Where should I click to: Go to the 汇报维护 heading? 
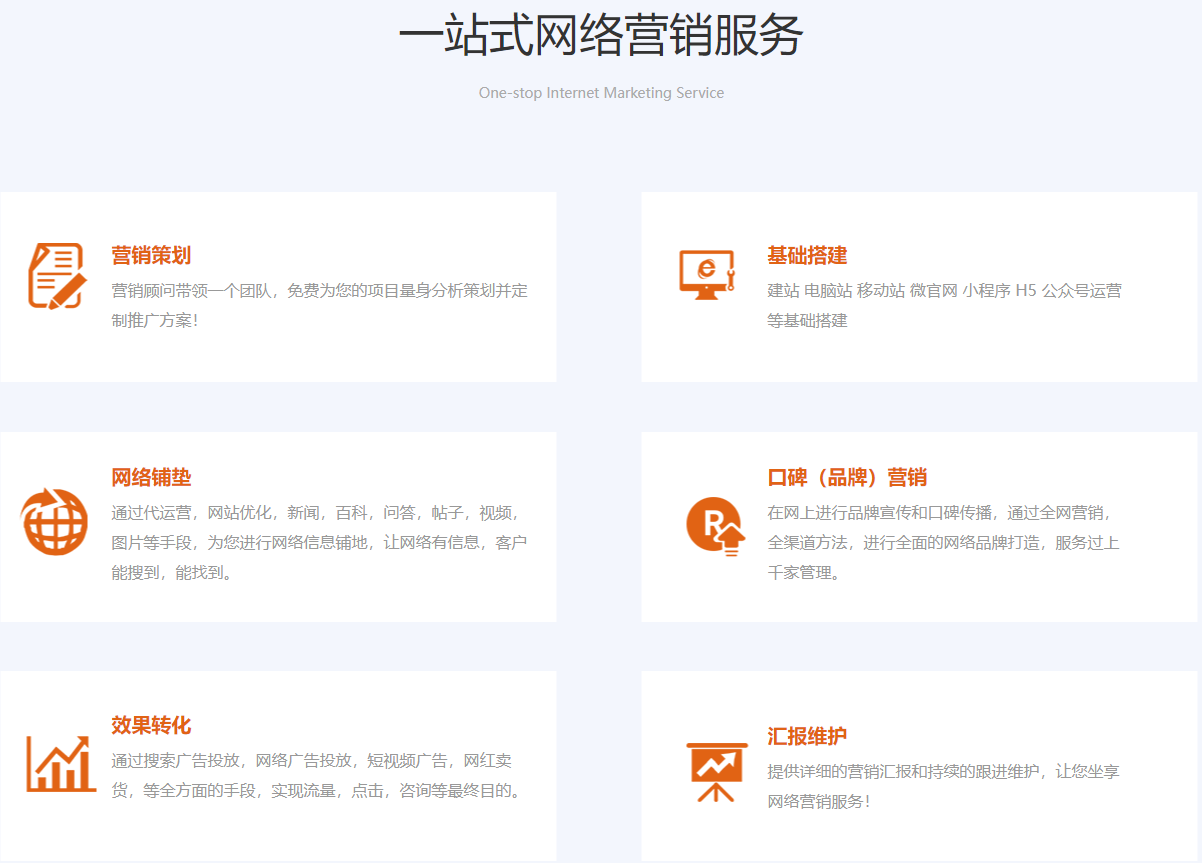click(x=807, y=736)
